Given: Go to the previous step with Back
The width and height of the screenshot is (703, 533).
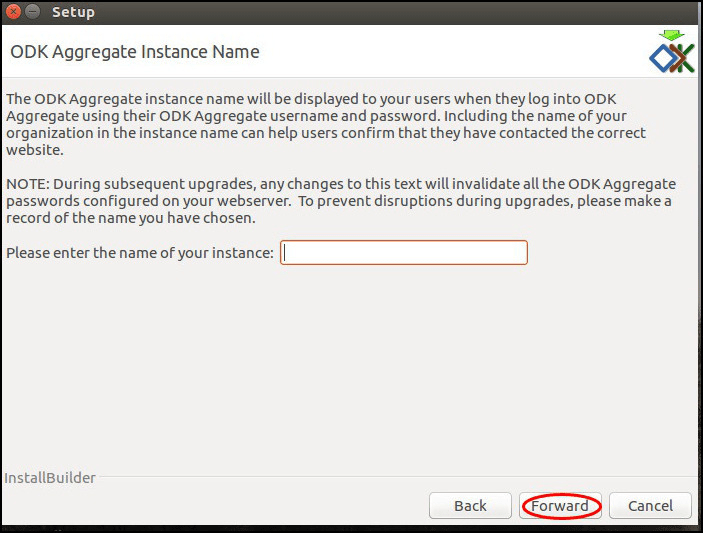Looking at the screenshot, I should [470, 506].
